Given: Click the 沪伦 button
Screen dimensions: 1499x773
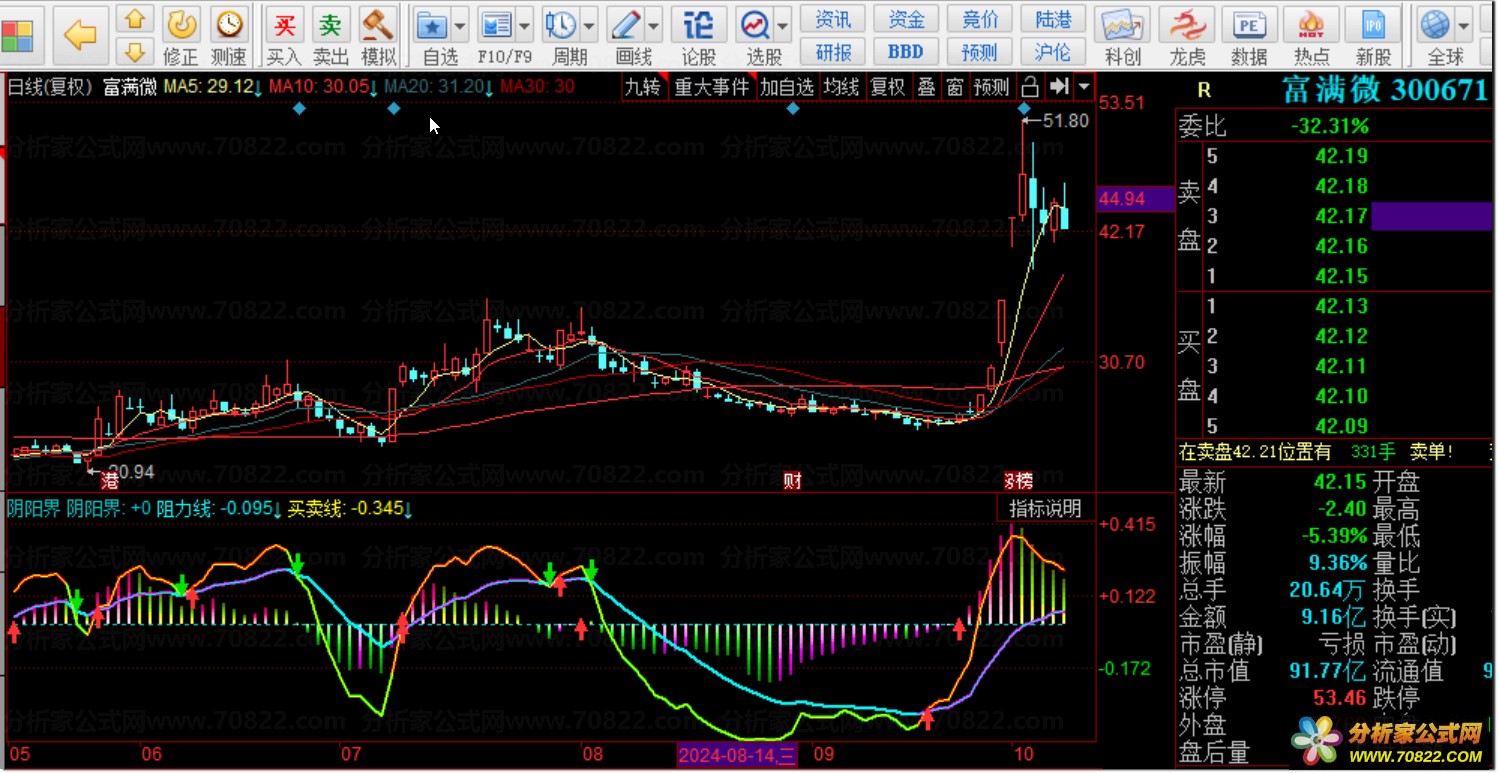Looking at the screenshot, I should coord(1052,51).
